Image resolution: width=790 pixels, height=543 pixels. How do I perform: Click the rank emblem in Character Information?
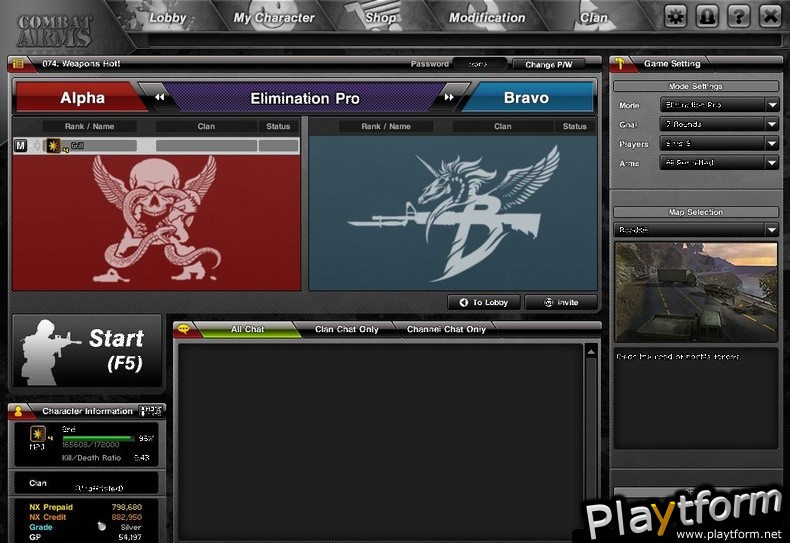tap(38, 434)
